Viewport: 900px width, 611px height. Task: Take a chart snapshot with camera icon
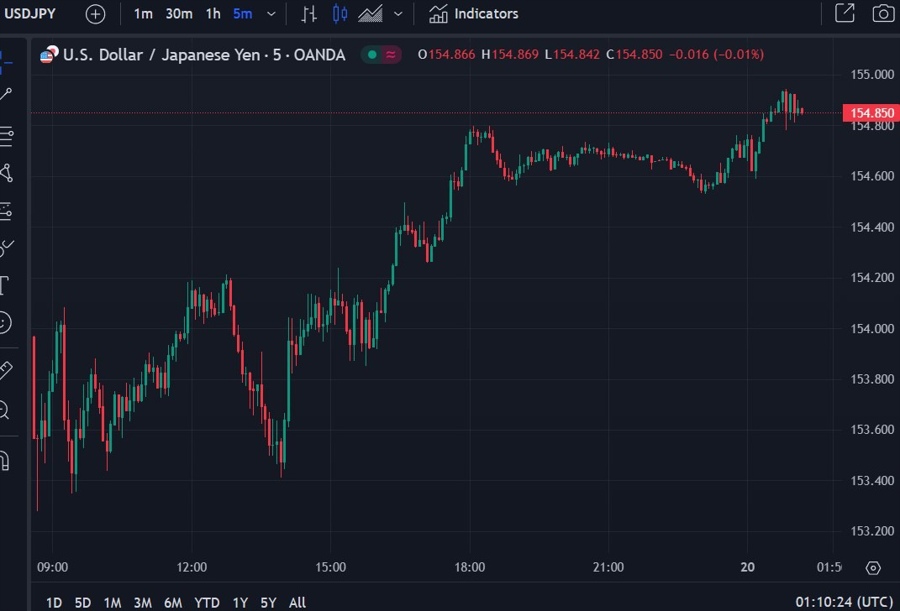(x=884, y=13)
